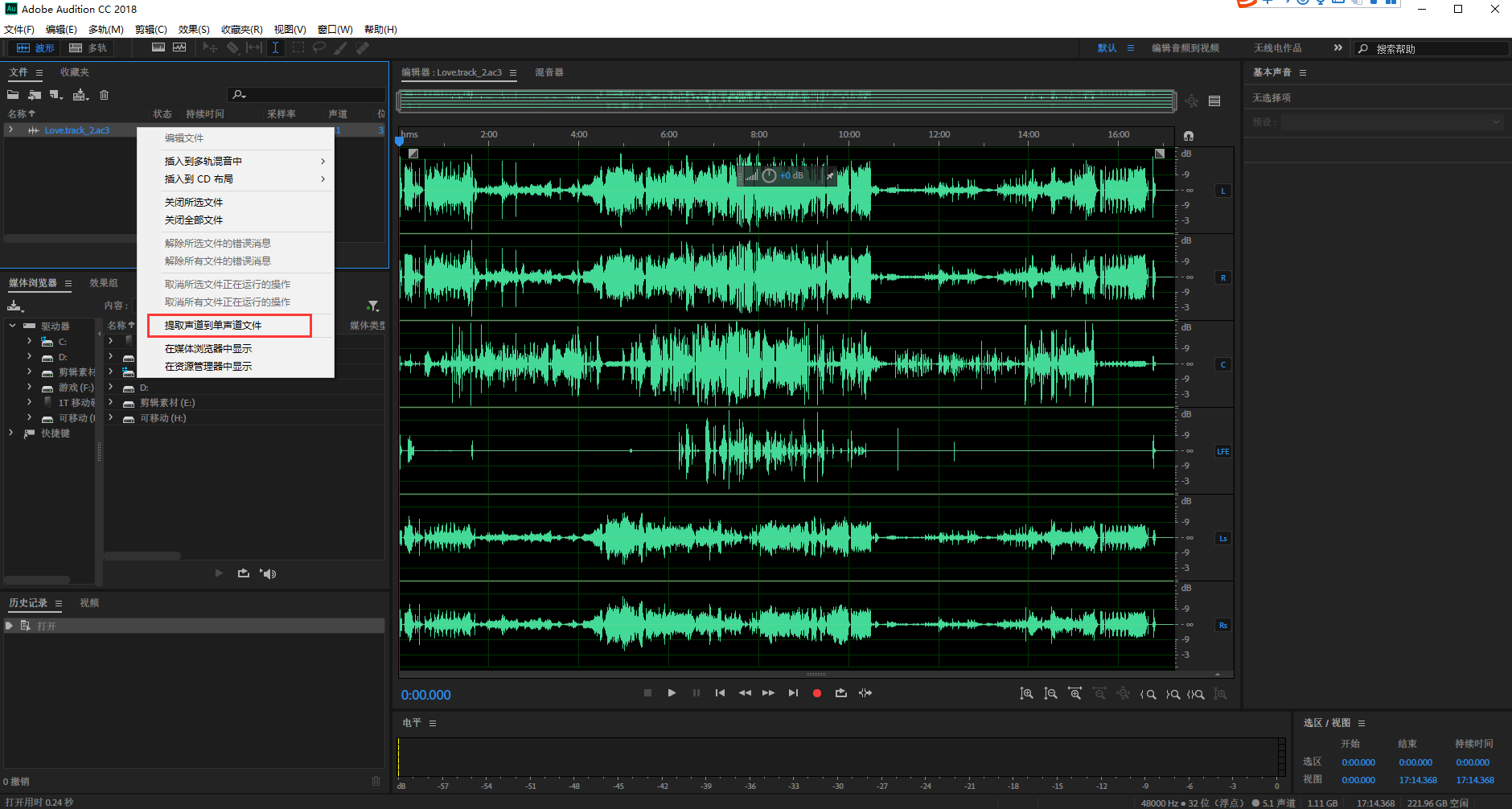Switch to Waveform (波形) view

click(x=35, y=48)
